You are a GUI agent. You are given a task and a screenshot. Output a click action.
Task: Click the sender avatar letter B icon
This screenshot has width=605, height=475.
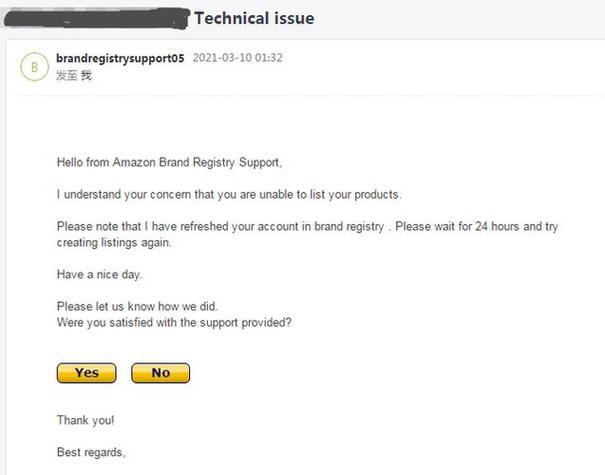[34, 67]
